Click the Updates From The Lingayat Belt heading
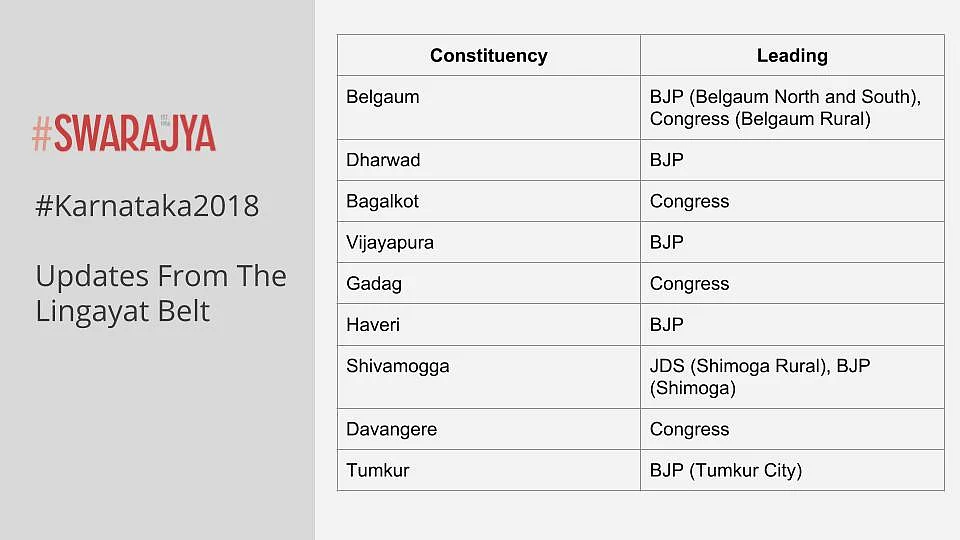The image size is (960, 540). pos(161,293)
